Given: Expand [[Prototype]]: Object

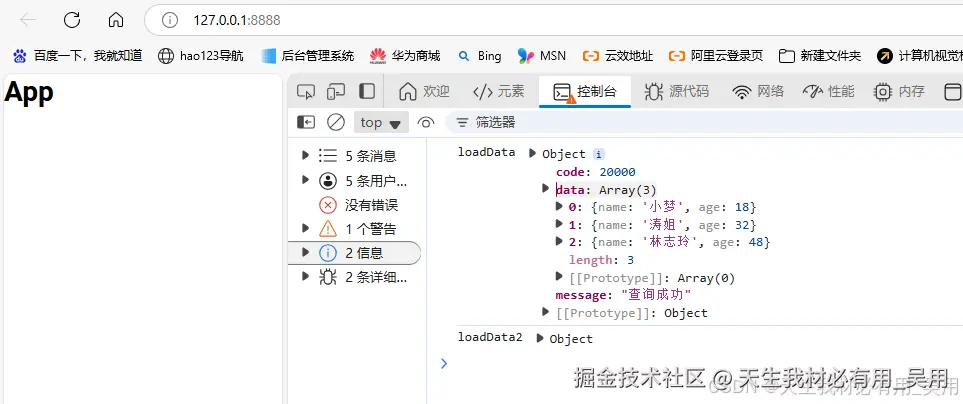Looking at the screenshot, I should point(545,313).
